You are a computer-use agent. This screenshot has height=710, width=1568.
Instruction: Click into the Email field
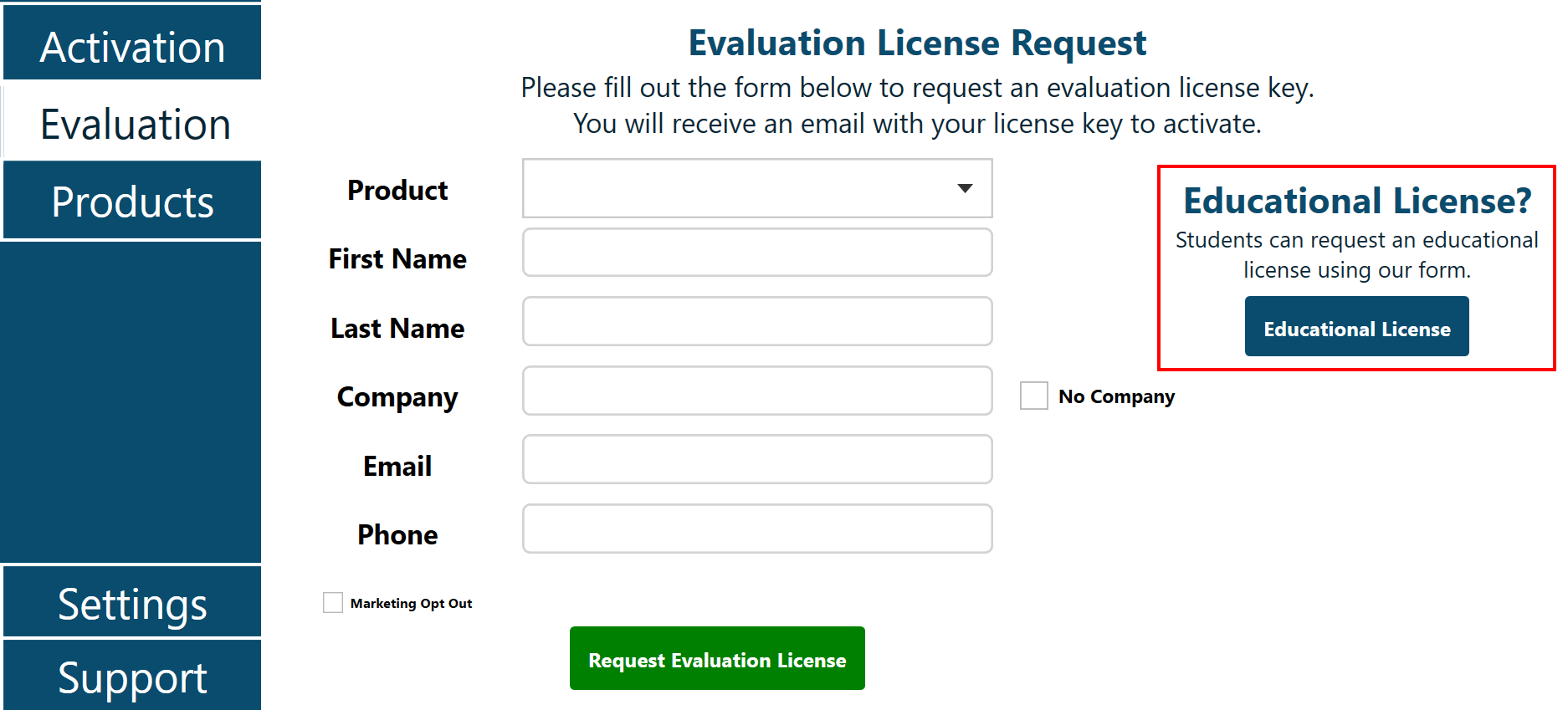click(756, 459)
